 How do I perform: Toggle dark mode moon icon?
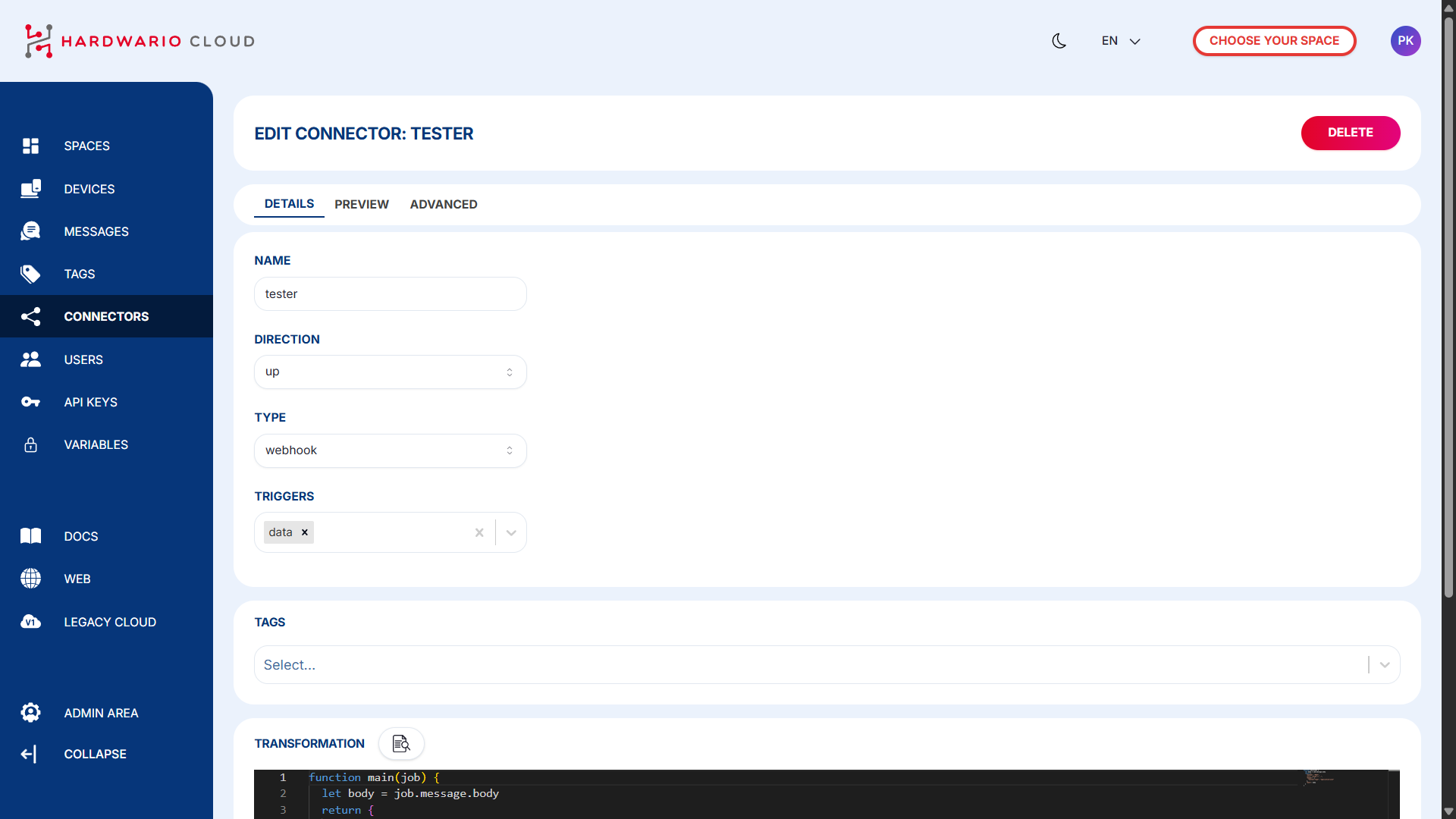click(x=1059, y=41)
